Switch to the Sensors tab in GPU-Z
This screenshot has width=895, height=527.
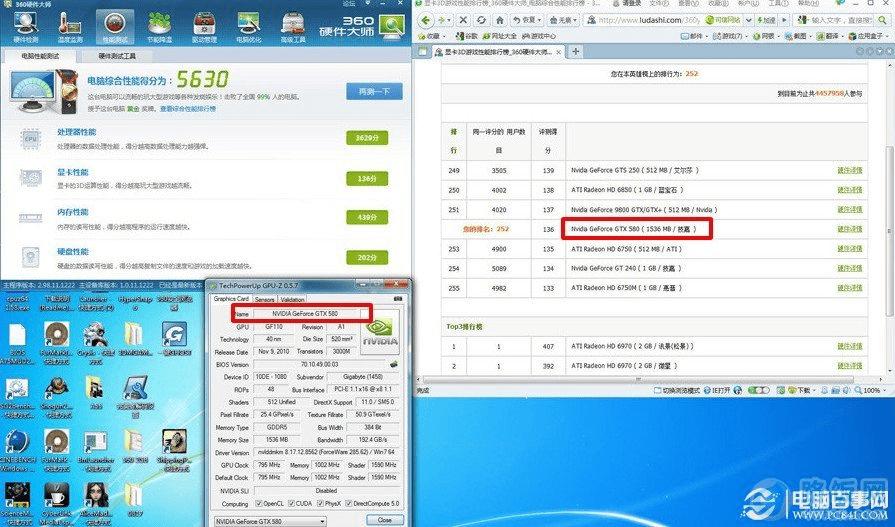(x=264, y=299)
